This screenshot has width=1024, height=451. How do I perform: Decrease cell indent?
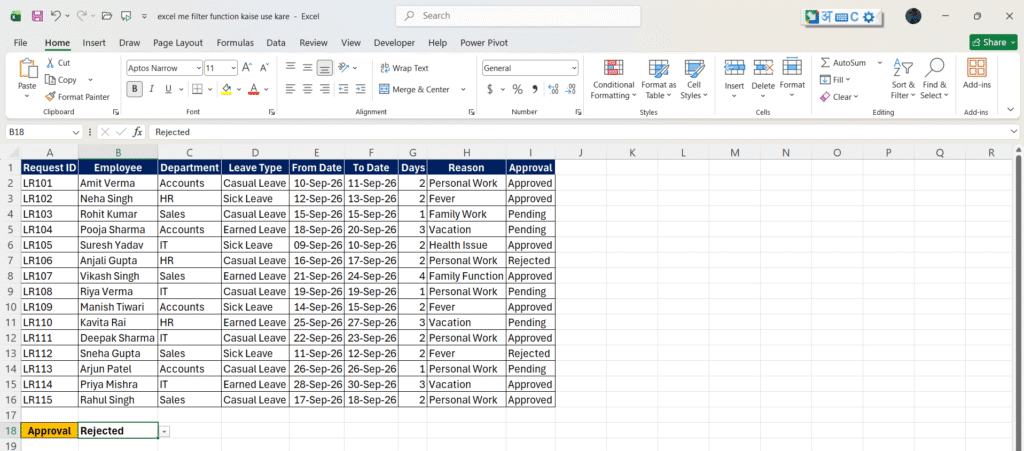pyautogui.click(x=344, y=89)
